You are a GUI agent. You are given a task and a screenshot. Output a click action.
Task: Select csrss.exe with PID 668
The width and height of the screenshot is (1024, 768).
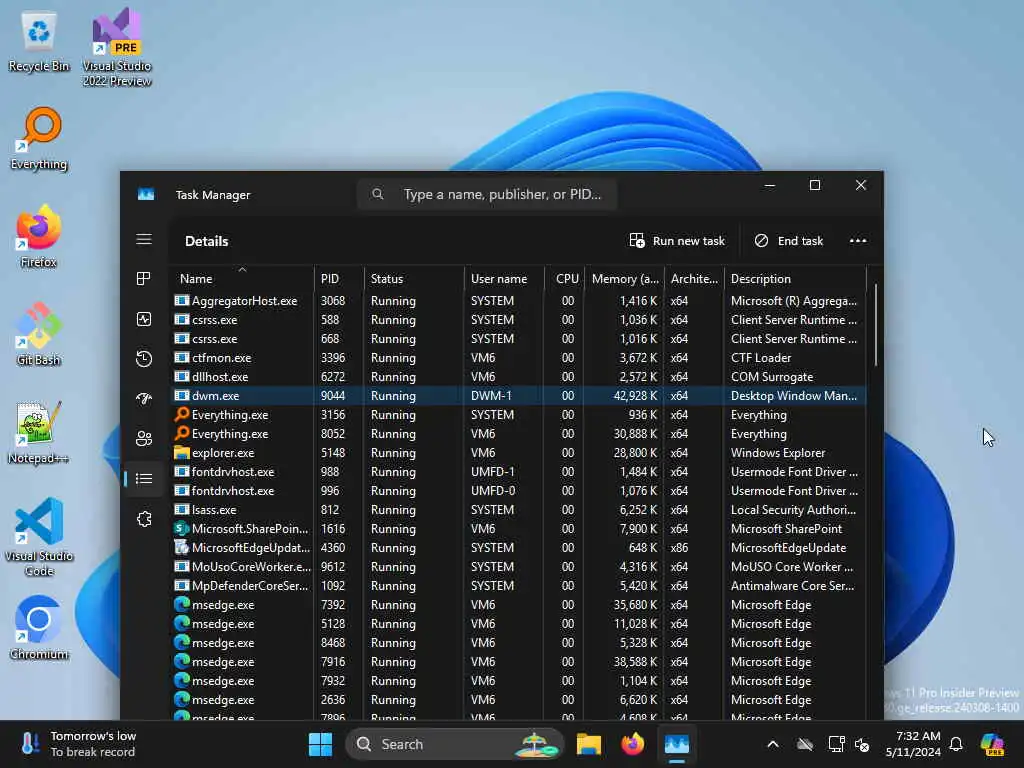tap(519, 339)
